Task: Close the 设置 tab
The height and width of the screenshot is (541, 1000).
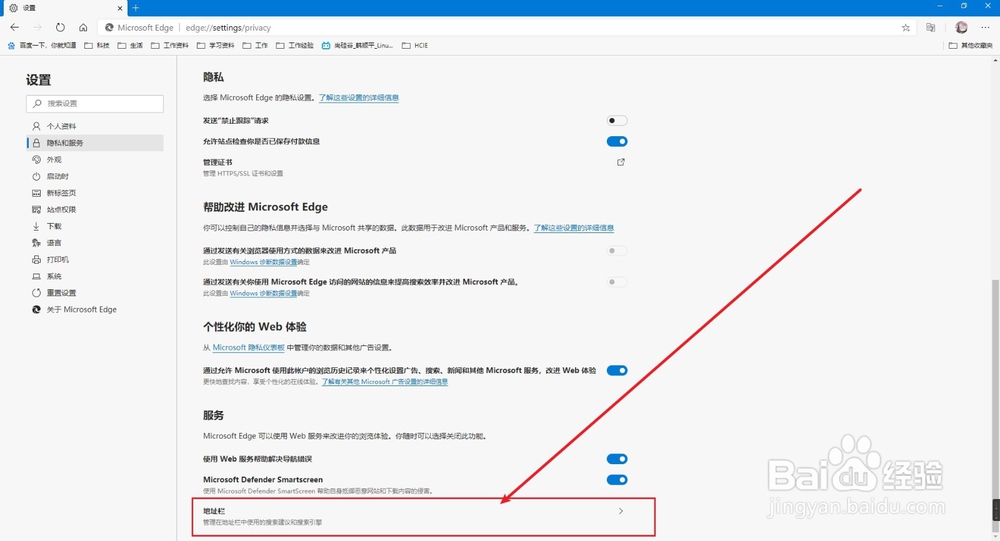Action: coord(120,8)
